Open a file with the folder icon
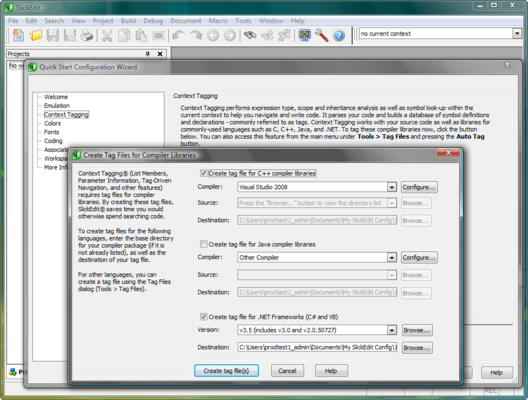The height and width of the screenshot is (400, 528). (35, 35)
